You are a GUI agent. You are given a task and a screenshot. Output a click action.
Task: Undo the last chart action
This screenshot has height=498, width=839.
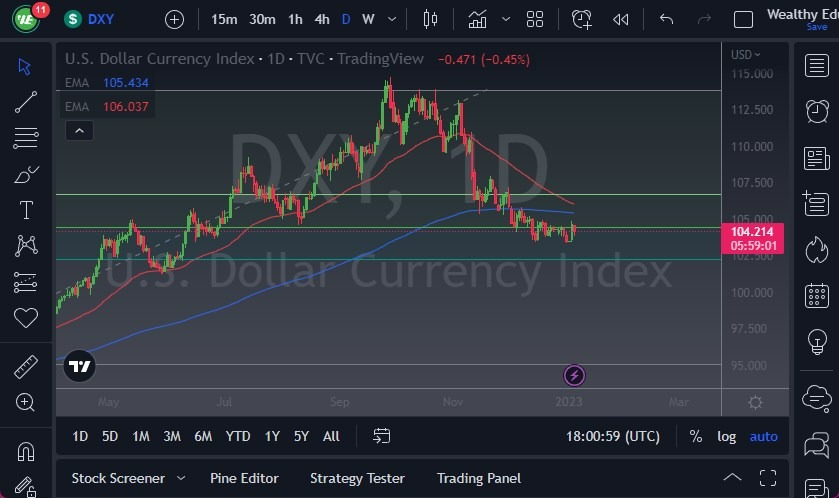[666, 19]
